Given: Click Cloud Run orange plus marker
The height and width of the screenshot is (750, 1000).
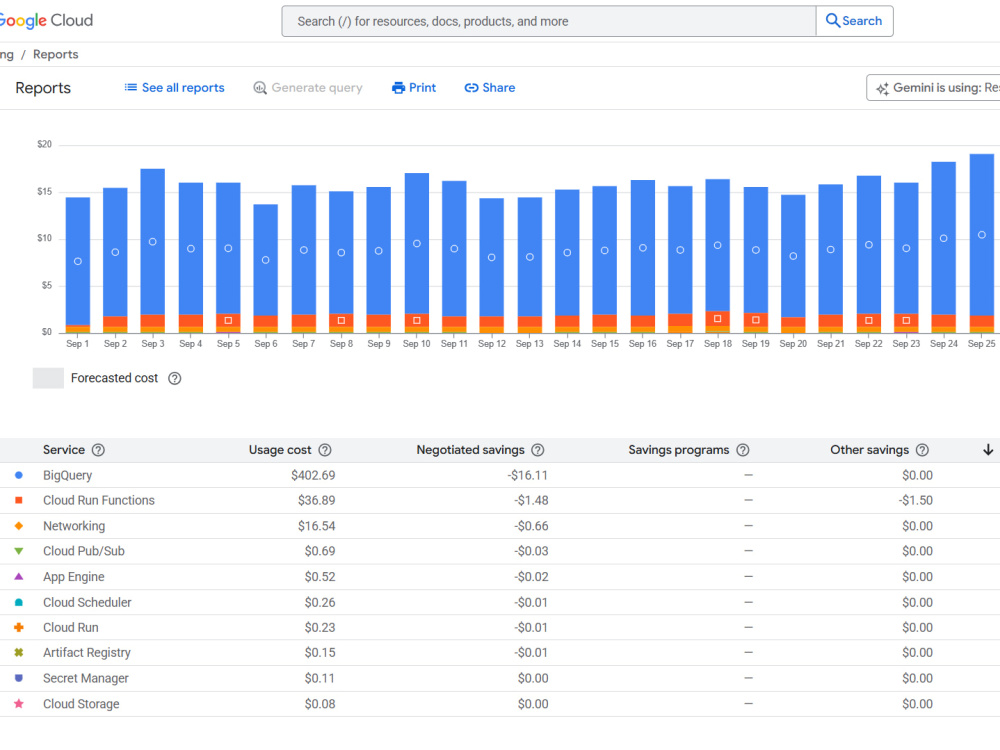Looking at the screenshot, I should click(x=18, y=628).
